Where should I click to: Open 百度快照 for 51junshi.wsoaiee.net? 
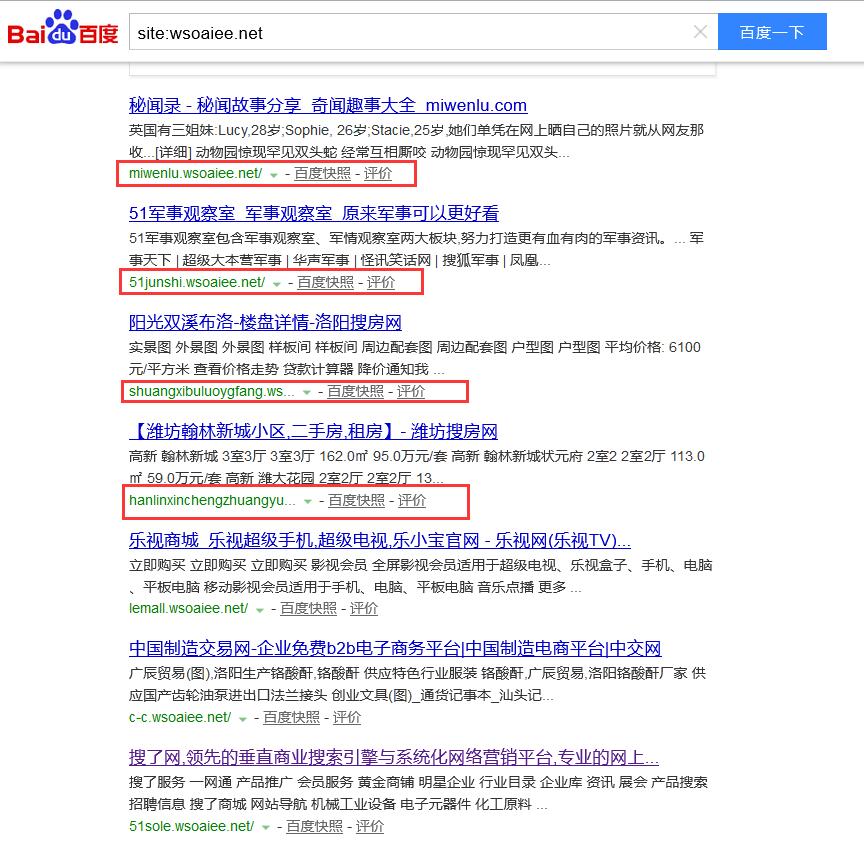326,282
